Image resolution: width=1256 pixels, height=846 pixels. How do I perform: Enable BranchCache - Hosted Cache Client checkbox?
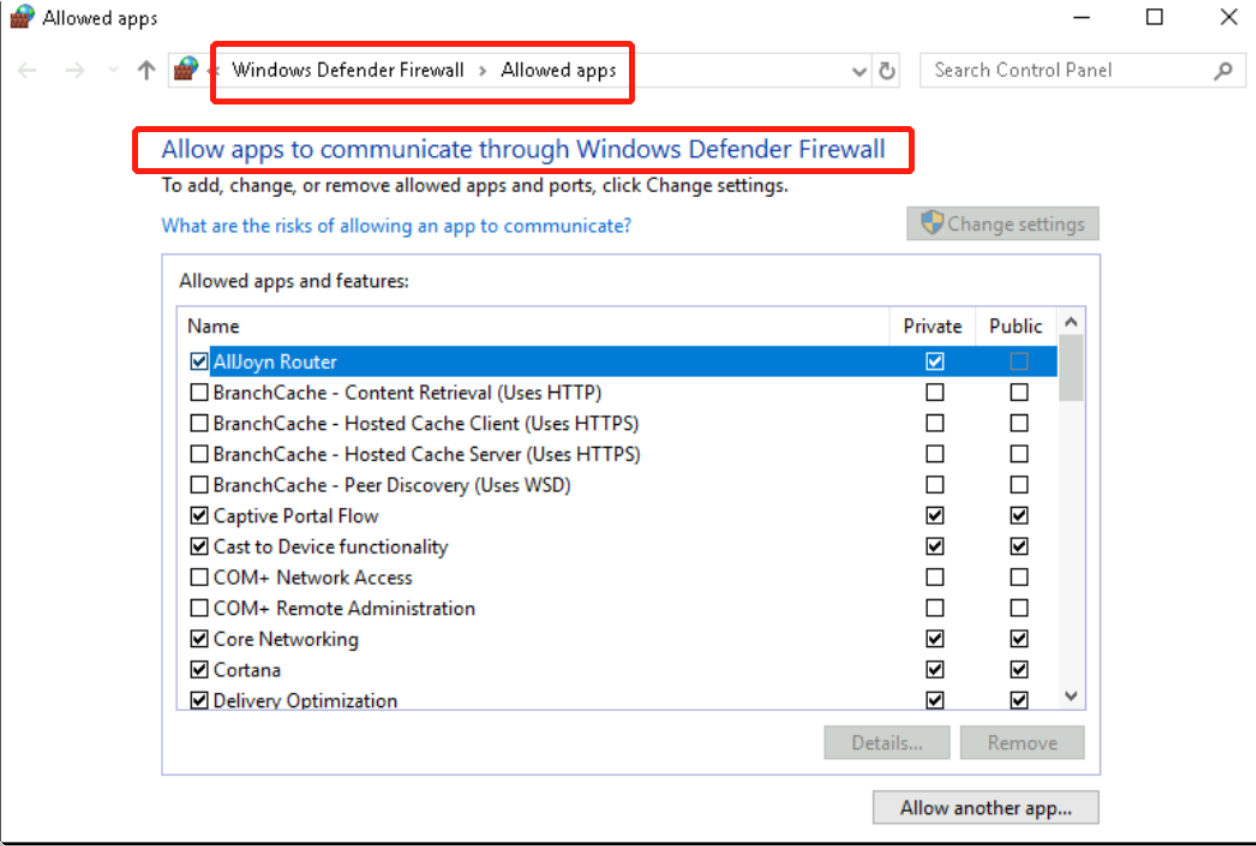[x=199, y=424]
